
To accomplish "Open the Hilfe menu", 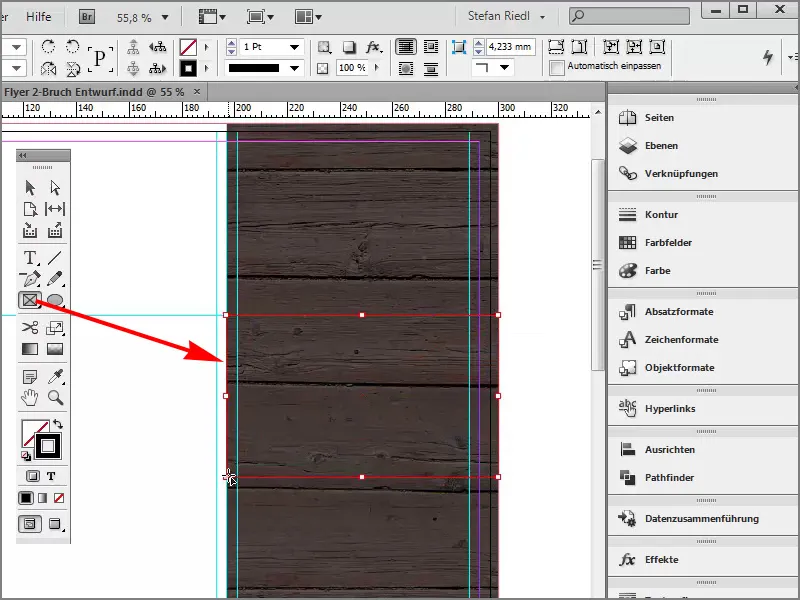I will [39, 17].
